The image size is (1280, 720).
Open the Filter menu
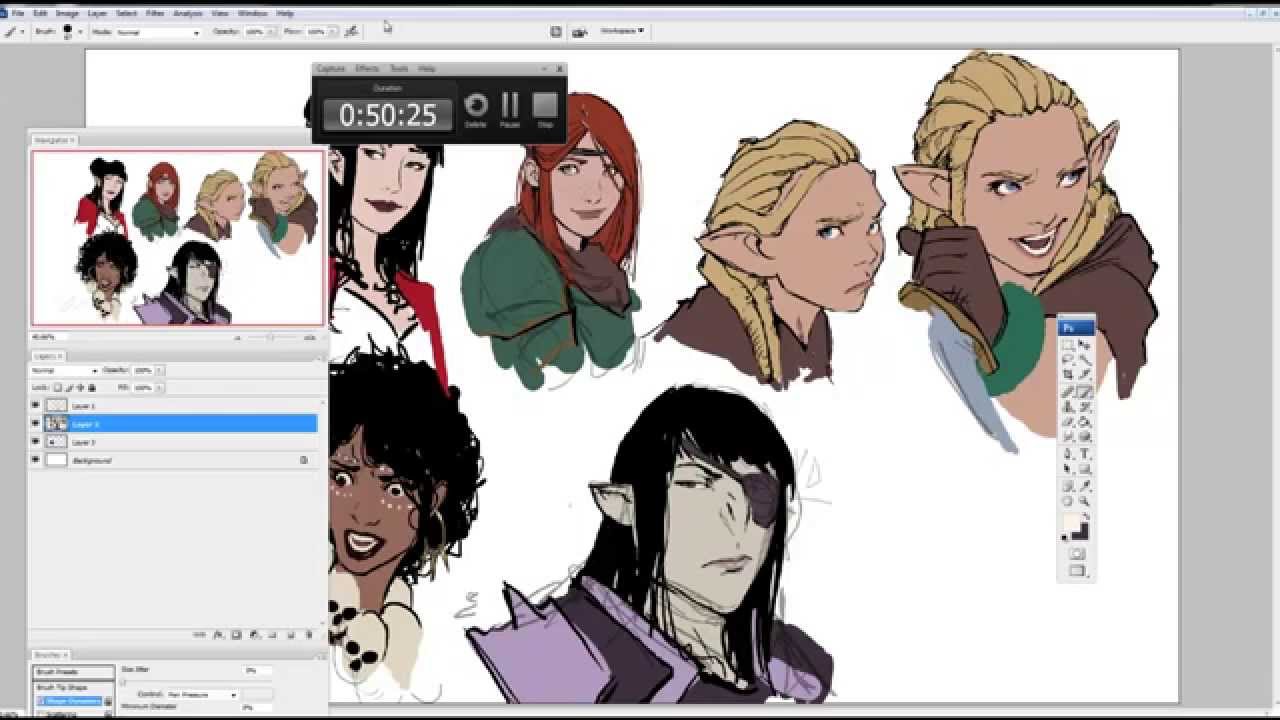155,14
